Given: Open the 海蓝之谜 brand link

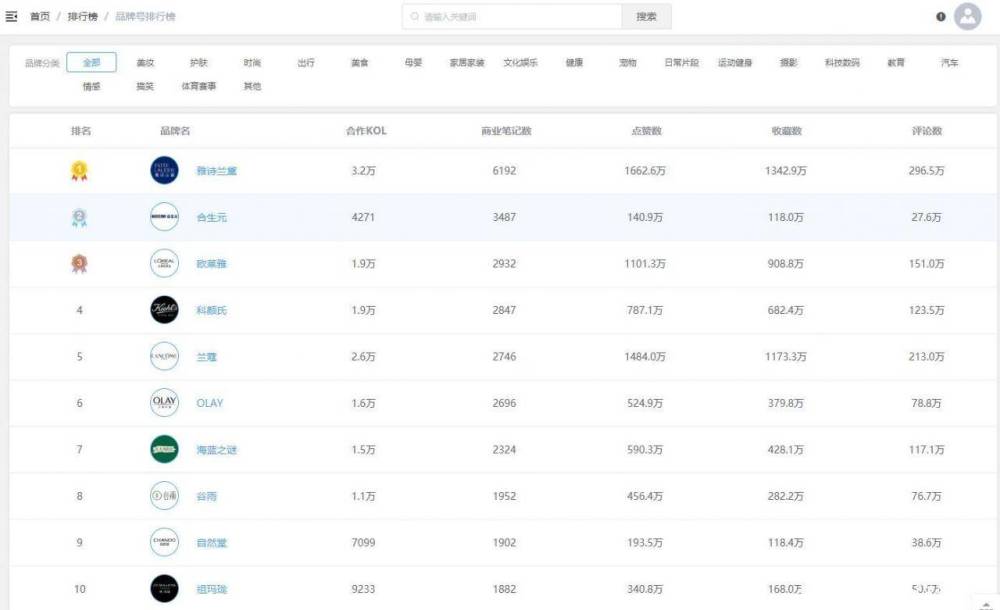Looking at the screenshot, I should tap(216, 450).
